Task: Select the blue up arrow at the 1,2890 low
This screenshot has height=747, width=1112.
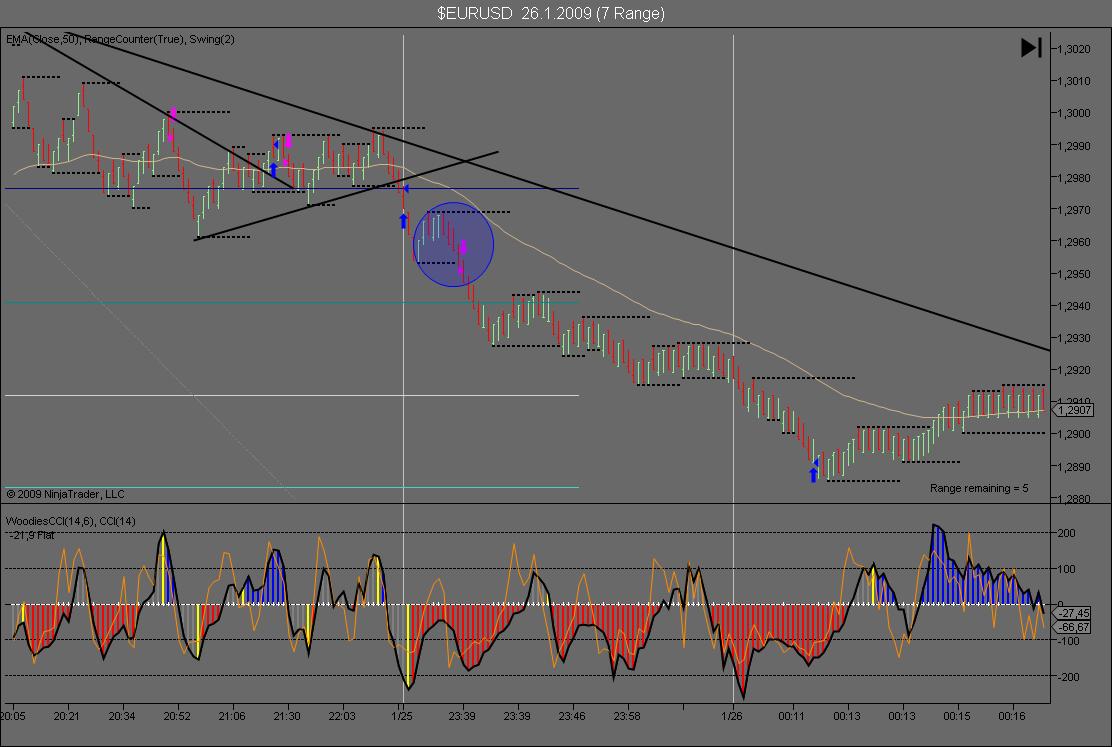Action: click(813, 475)
